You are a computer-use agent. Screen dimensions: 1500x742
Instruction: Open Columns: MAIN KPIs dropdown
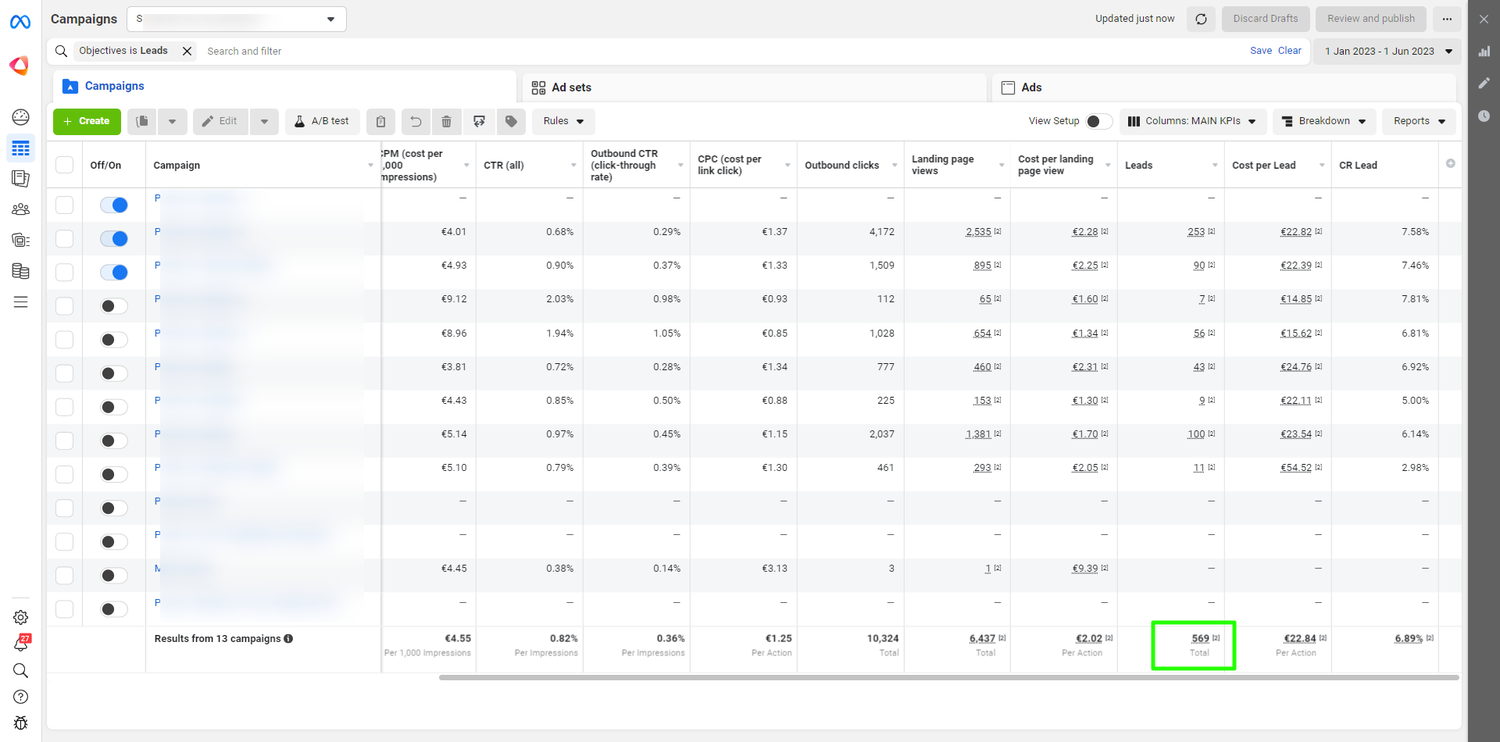[x=1194, y=121]
